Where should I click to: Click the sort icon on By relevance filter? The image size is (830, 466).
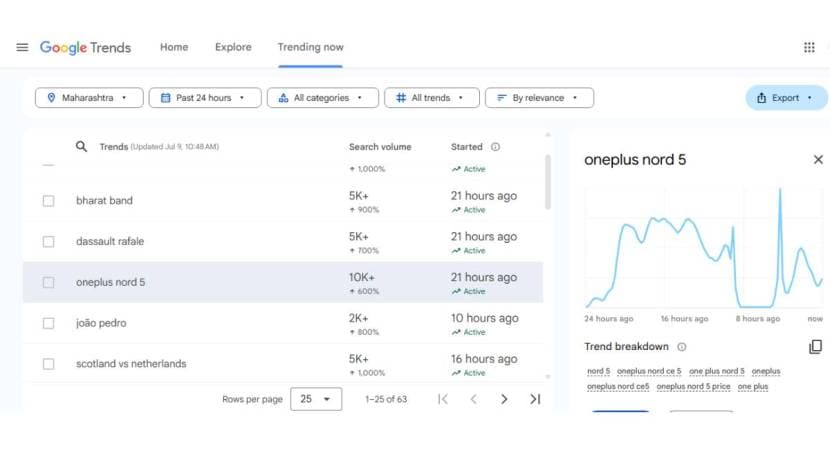click(x=502, y=98)
